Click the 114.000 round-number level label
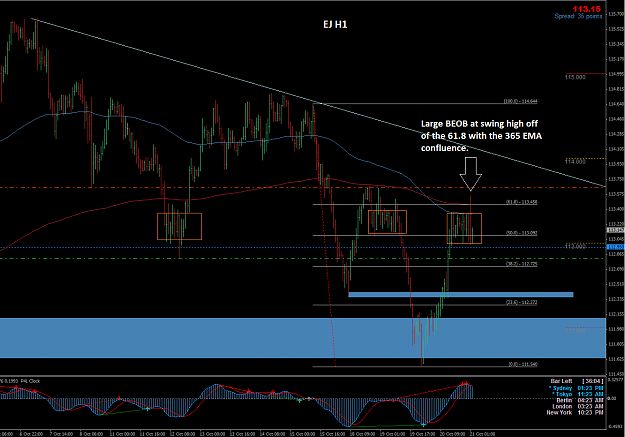This screenshot has height=437, width=625. click(575, 161)
